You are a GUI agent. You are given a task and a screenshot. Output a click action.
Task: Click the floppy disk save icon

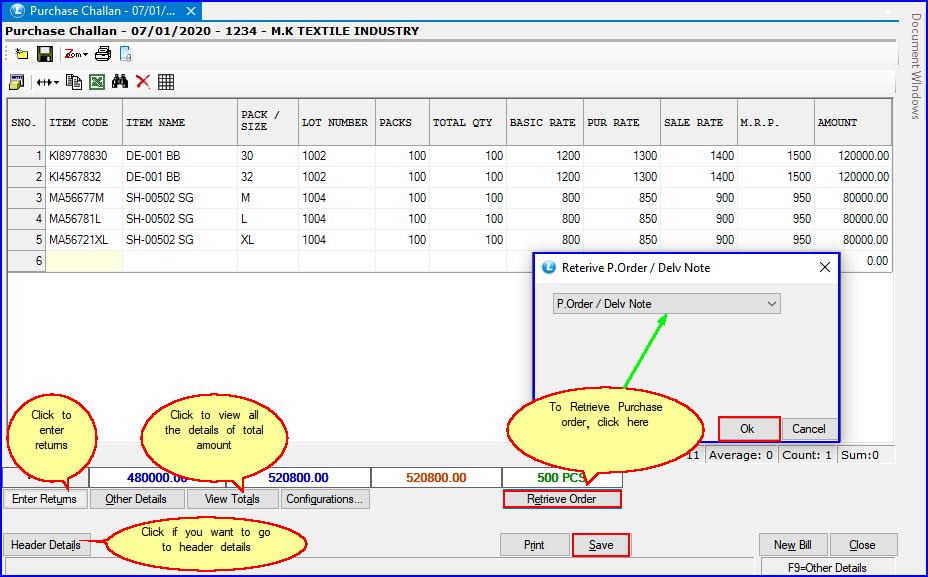[45, 54]
